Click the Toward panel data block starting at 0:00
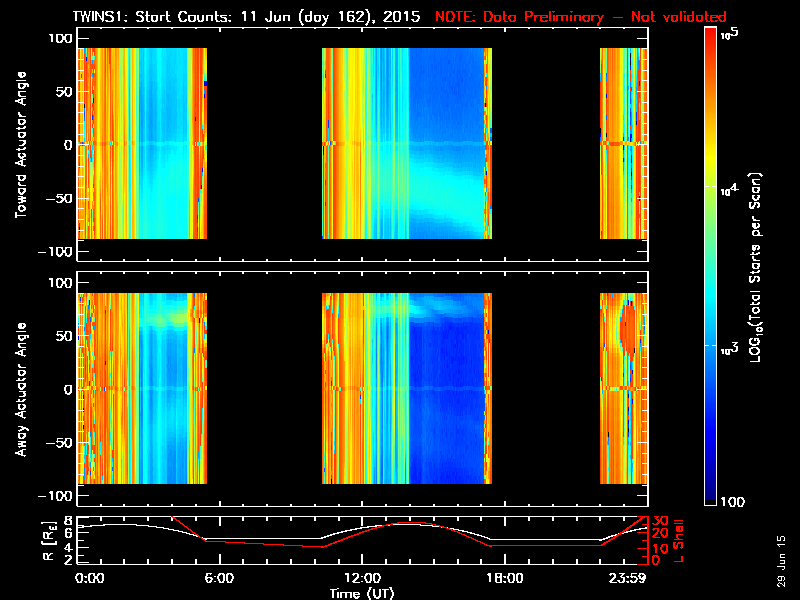This screenshot has height=600, width=800. (142, 143)
